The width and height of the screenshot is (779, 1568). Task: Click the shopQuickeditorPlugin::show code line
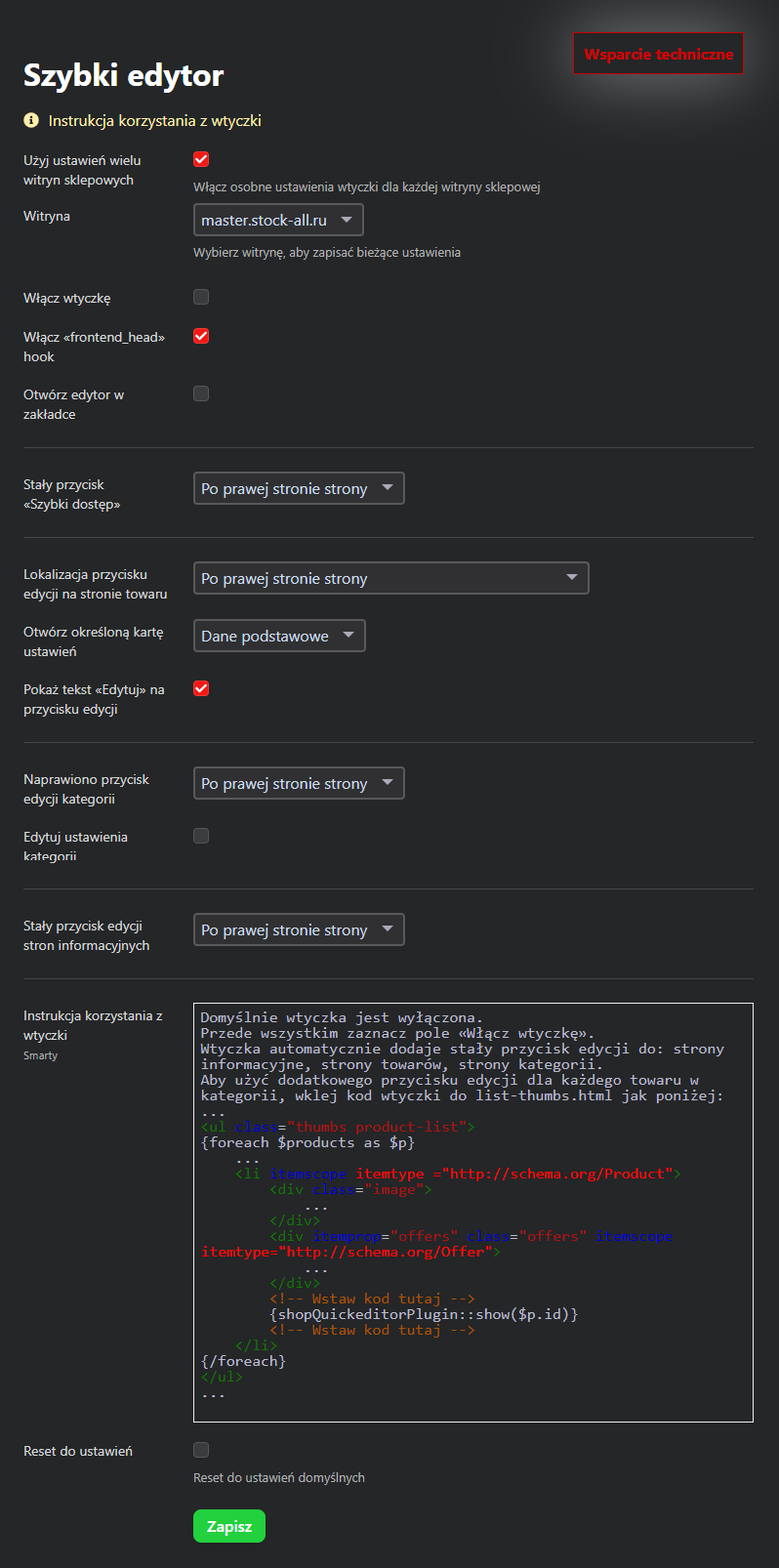pyautogui.click(x=424, y=1314)
